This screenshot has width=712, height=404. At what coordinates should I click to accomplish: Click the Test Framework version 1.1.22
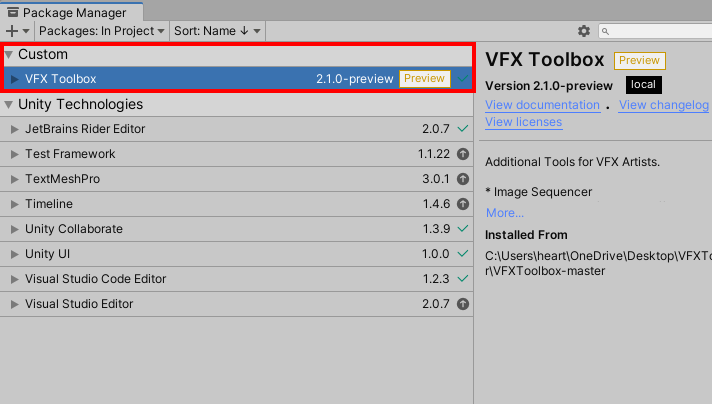434,154
